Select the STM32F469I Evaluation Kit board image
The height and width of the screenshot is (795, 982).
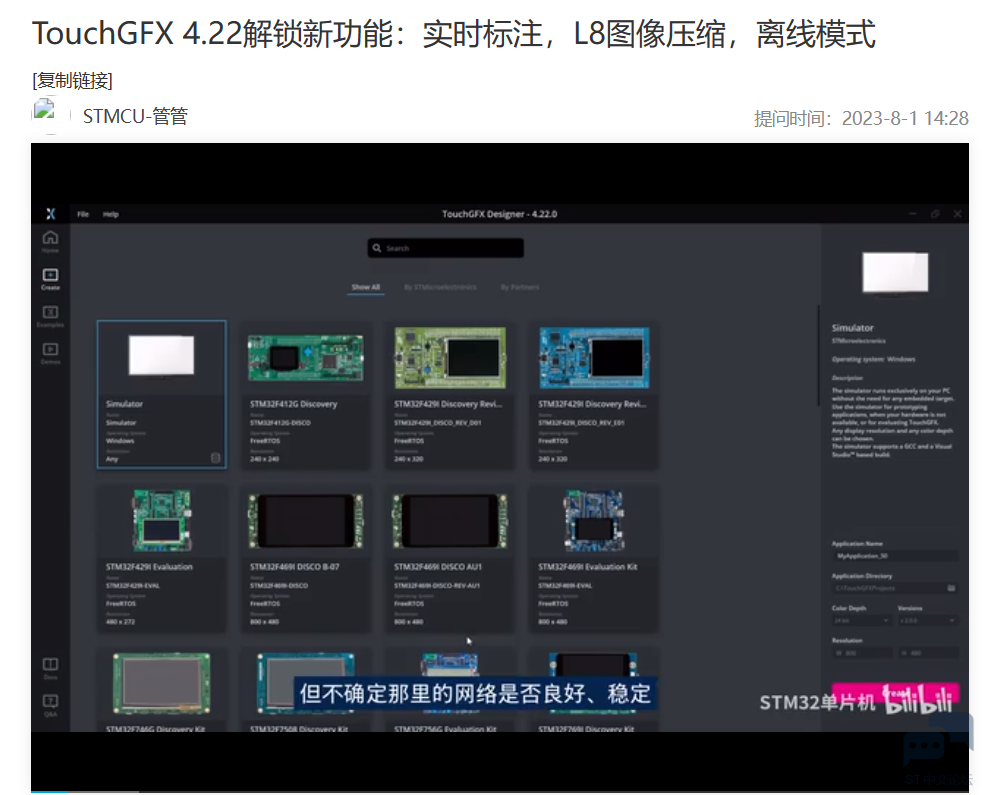coord(594,520)
